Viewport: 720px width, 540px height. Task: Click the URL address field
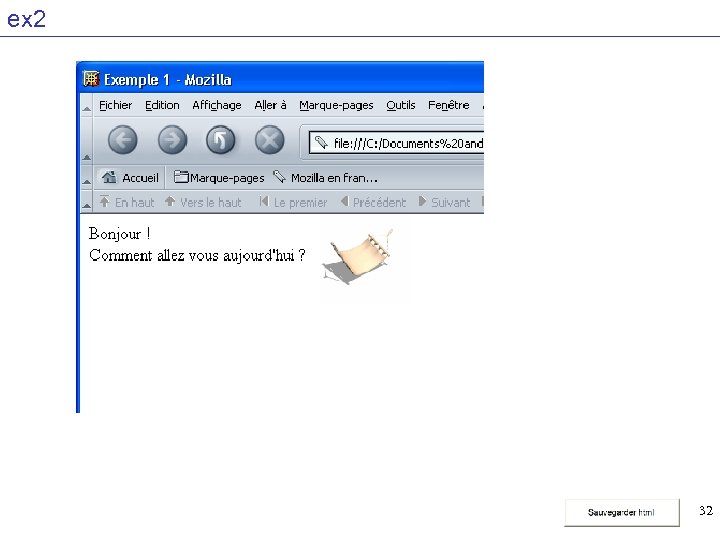tap(397, 143)
